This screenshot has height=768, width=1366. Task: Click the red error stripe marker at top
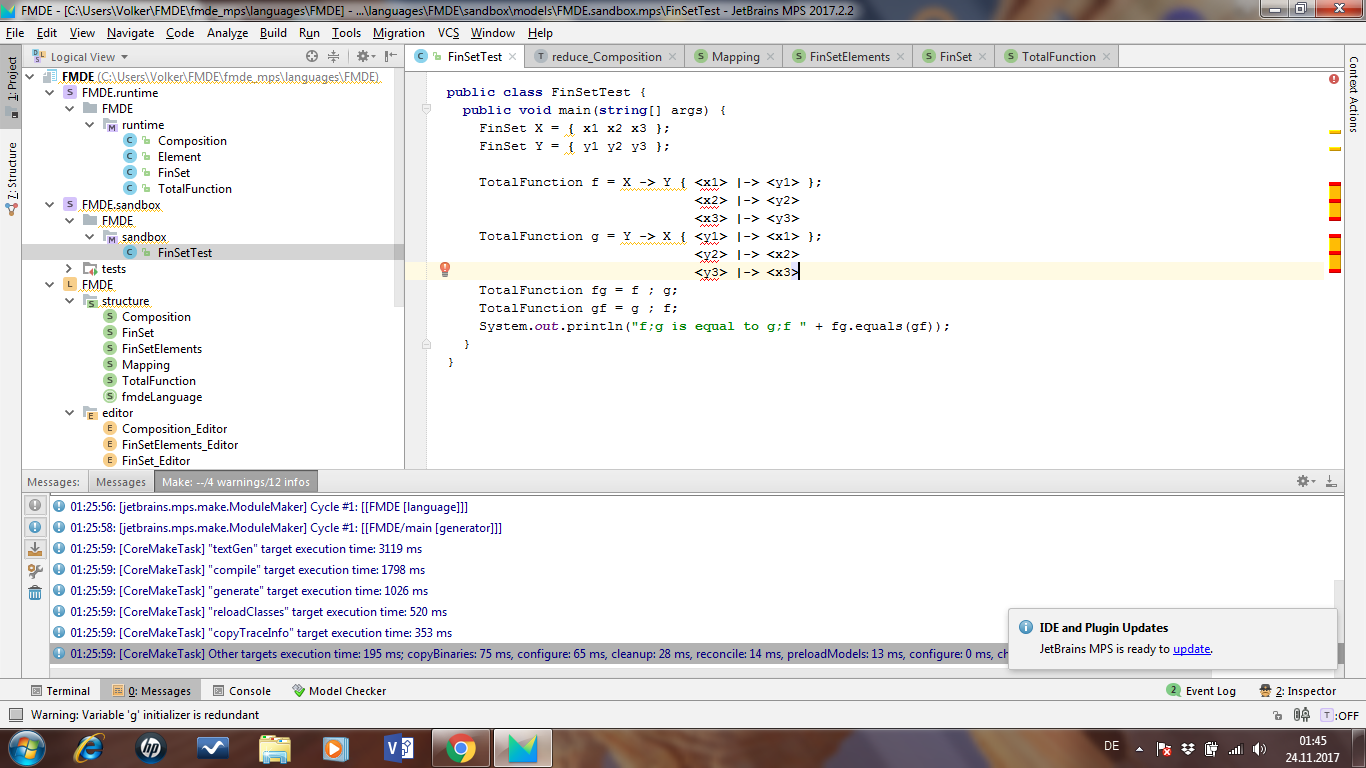(1334, 78)
